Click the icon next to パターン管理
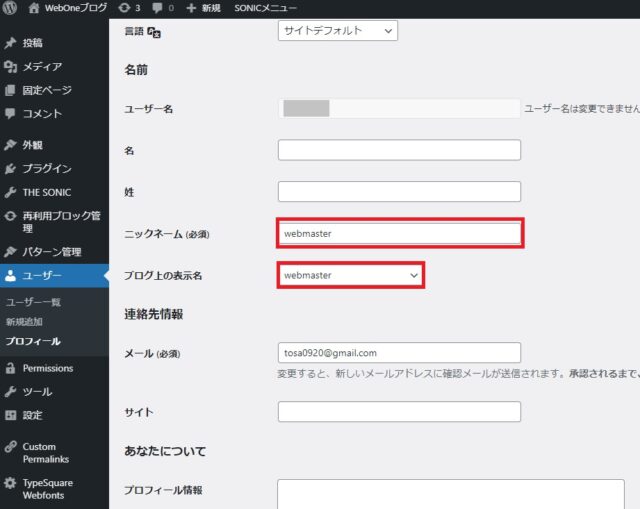640x509 pixels. (x=10, y=252)
